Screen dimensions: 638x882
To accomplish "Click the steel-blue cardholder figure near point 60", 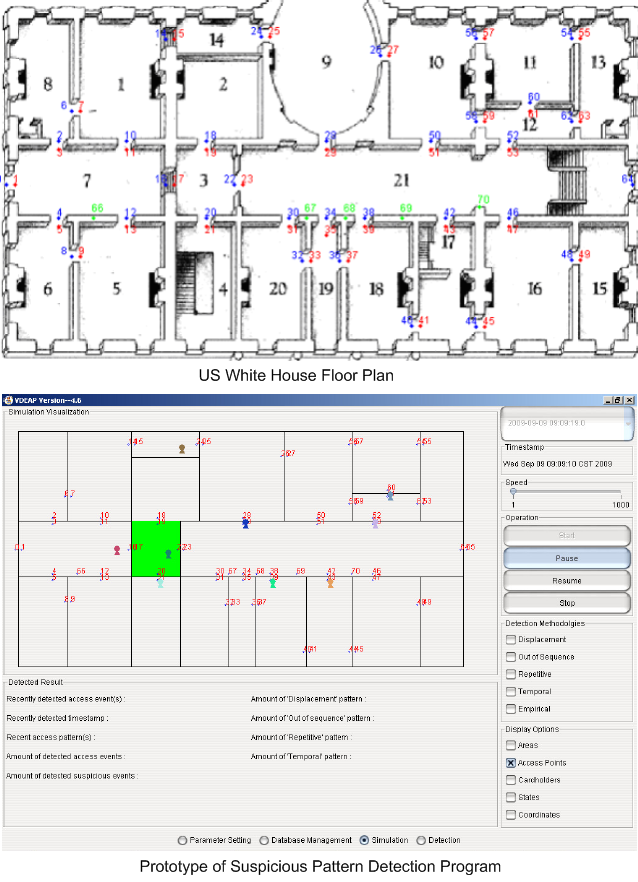I will click(390, 496).
